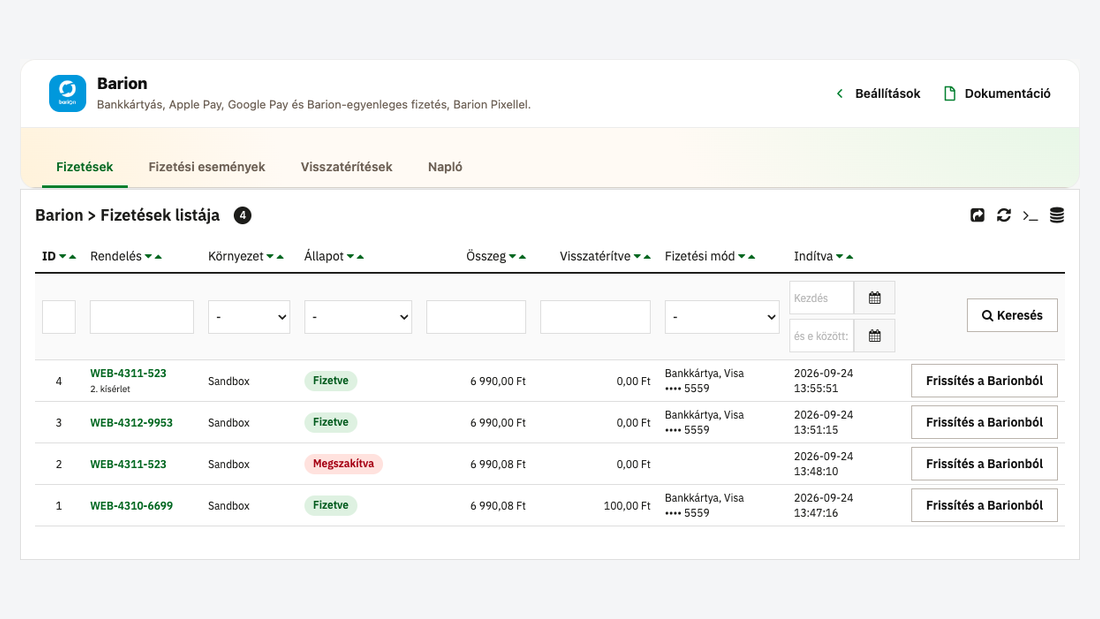1100x619 pixels.
Task: Click the database stack icon
Action: click(x=1057, y=215)
